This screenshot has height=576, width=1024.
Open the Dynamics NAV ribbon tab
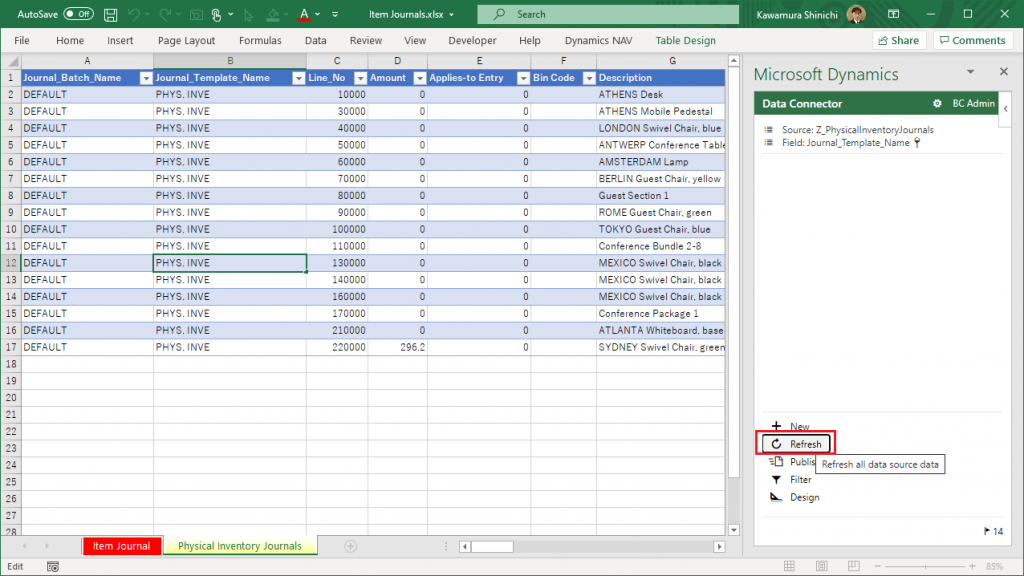598,40
